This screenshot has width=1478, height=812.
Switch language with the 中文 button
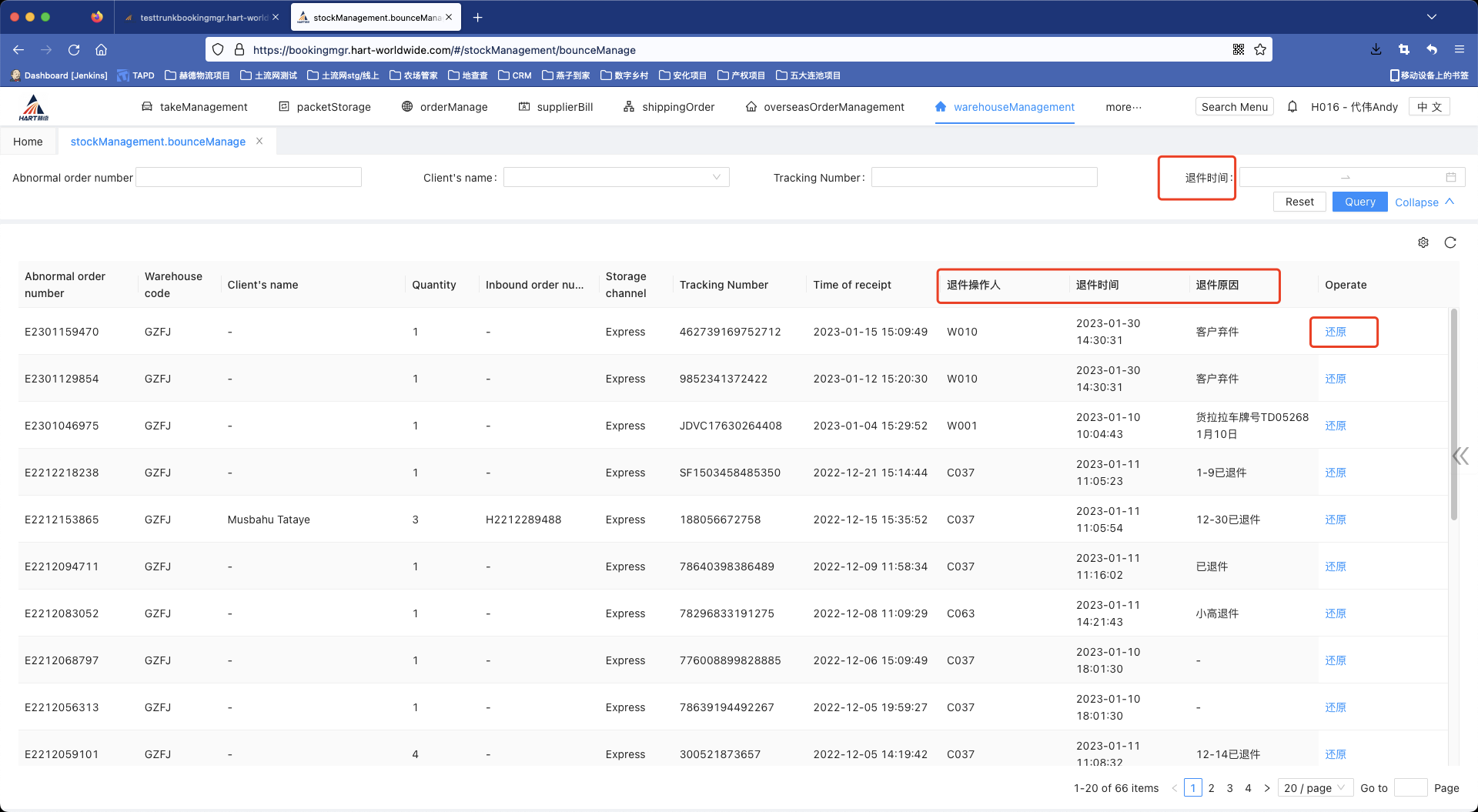coord(1430,107)
